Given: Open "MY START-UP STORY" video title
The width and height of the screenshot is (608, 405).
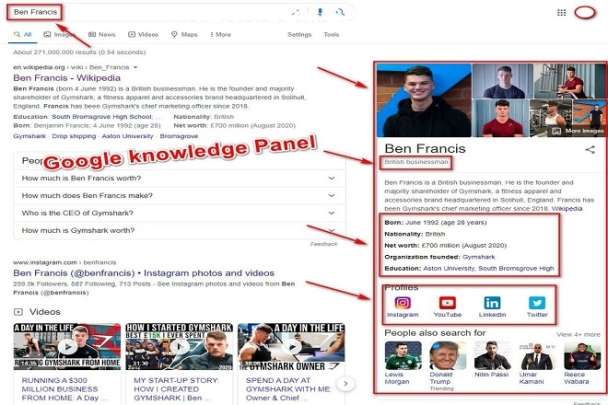Looking at the screenshot, I should (x=176, y=389).
